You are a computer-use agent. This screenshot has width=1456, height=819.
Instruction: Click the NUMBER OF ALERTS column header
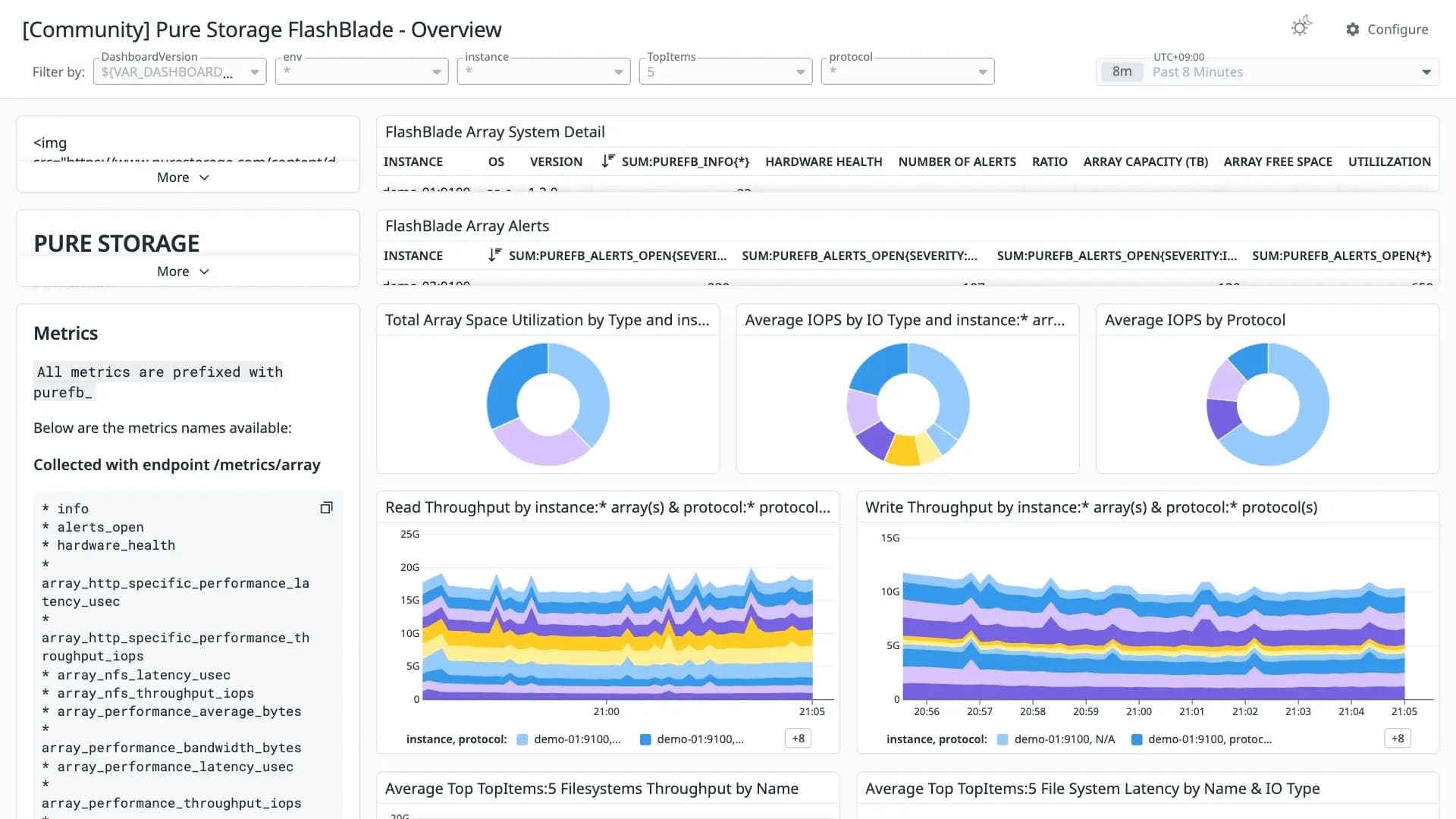[957, 162]
